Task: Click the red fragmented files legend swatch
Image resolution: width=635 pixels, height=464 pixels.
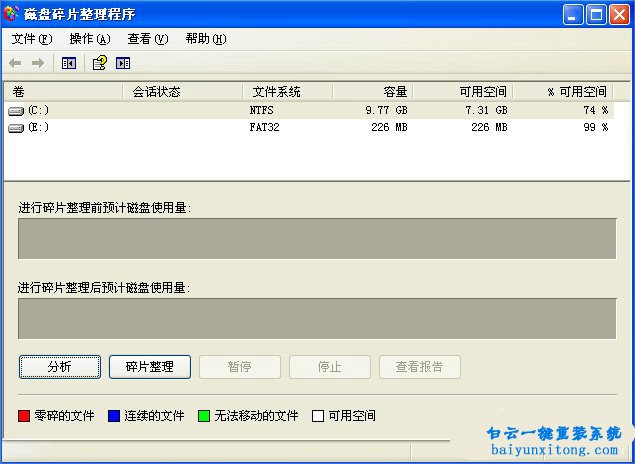Action: pos(25,416)
